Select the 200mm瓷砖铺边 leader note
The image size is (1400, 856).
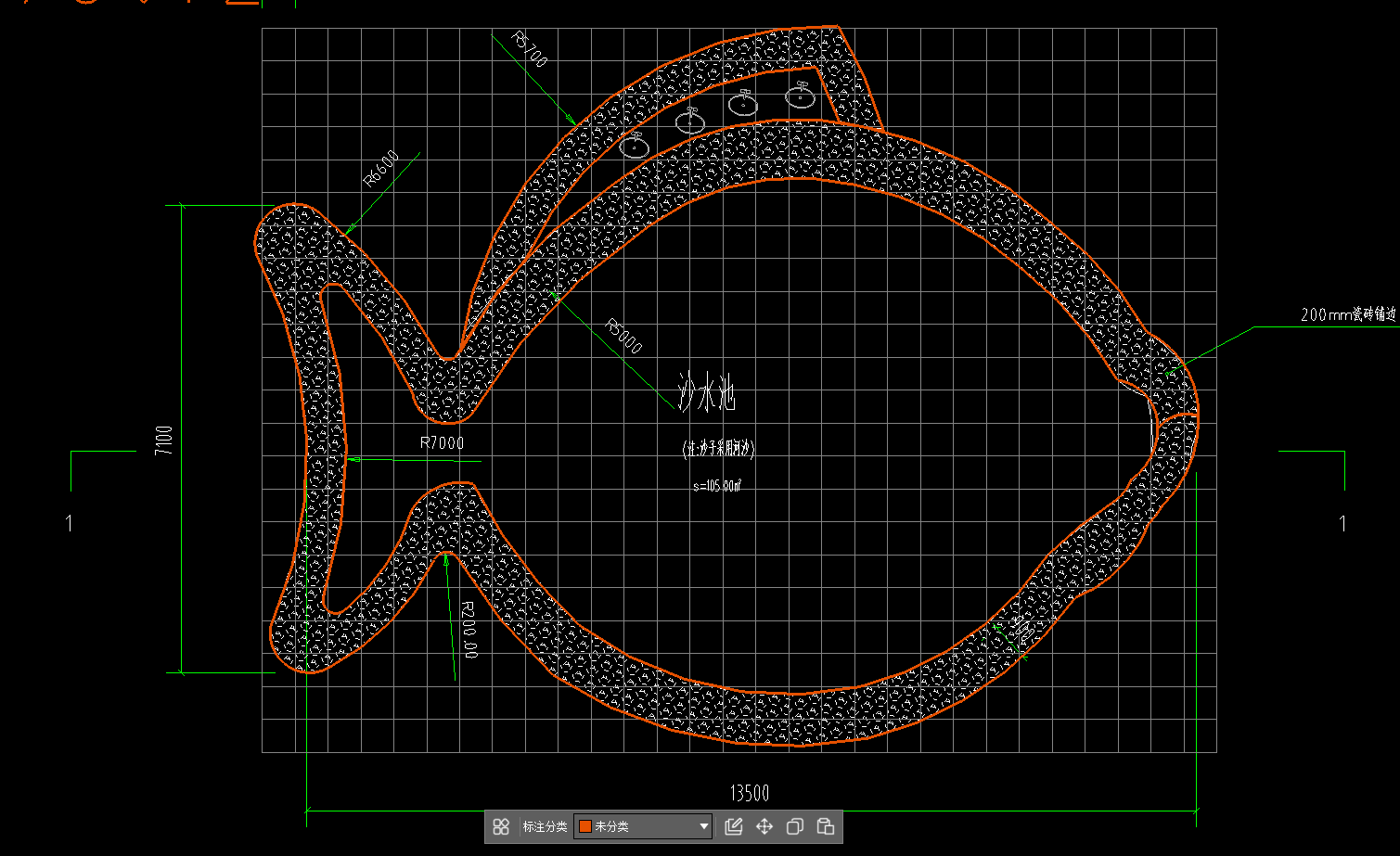[x=1348, y=315]
